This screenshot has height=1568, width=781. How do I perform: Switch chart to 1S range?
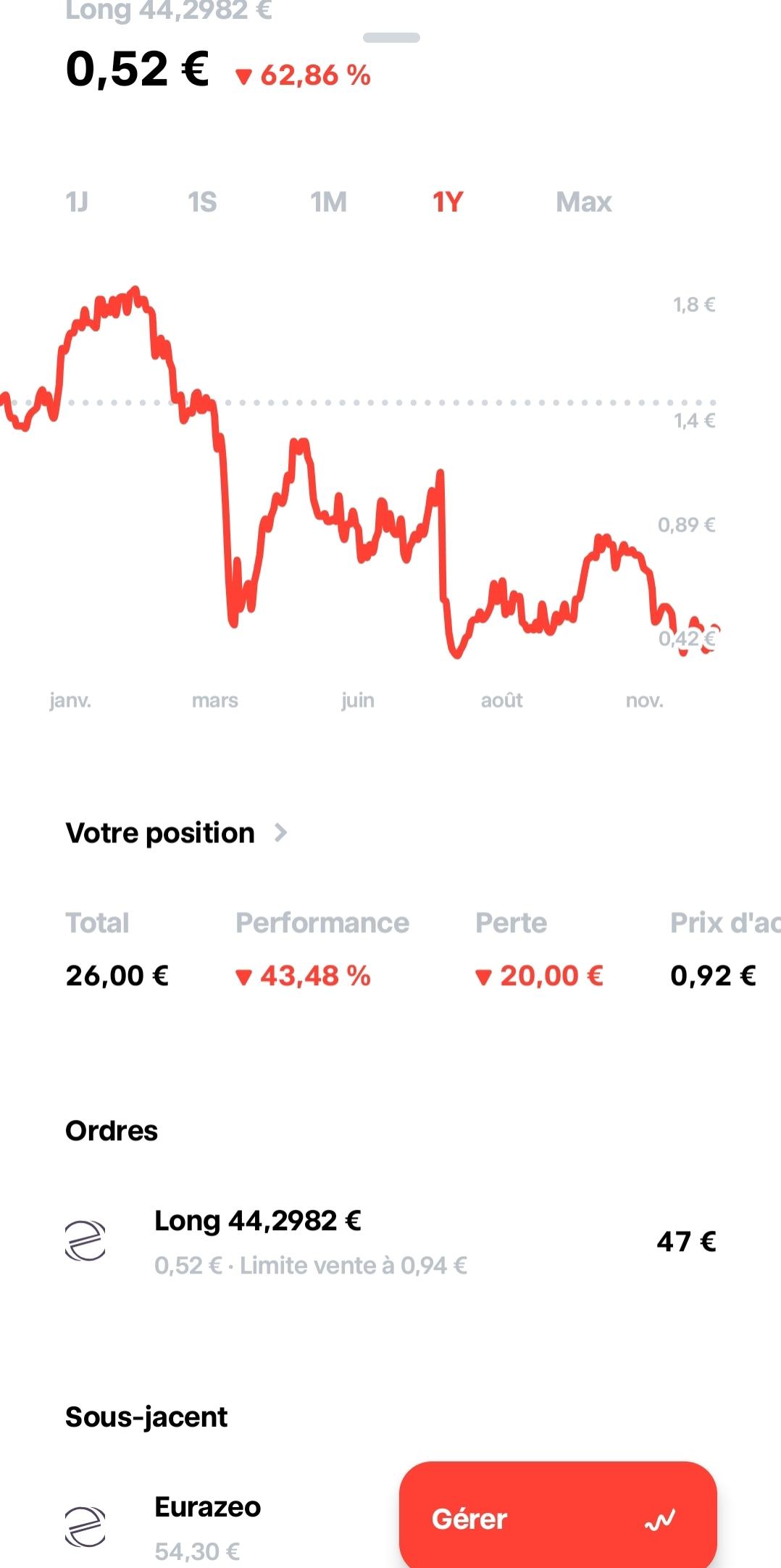[x=202, y=202]
